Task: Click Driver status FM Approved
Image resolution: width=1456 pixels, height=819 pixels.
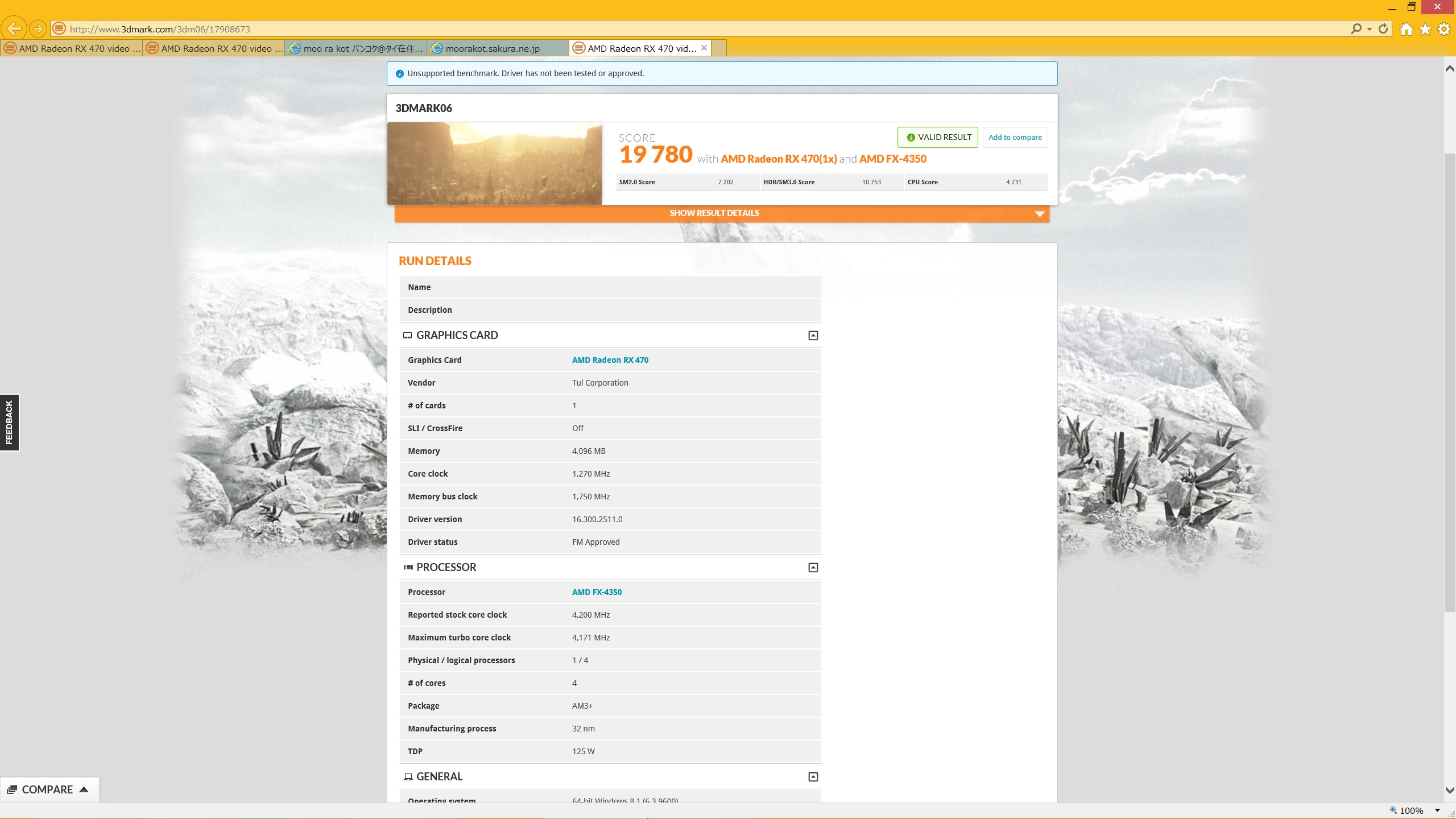Action: tap(596, 542)
